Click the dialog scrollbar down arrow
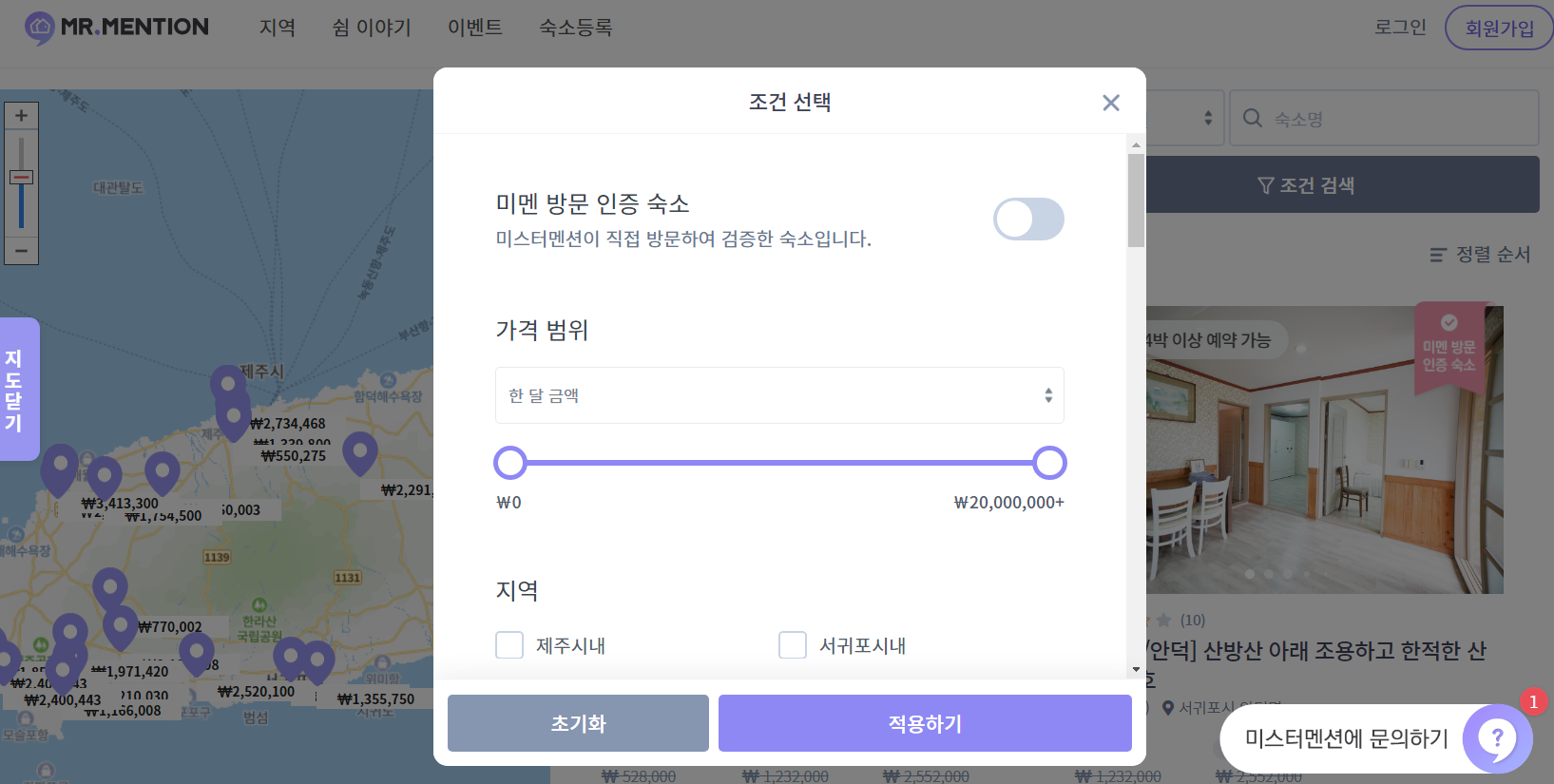 pos(1136,670)
